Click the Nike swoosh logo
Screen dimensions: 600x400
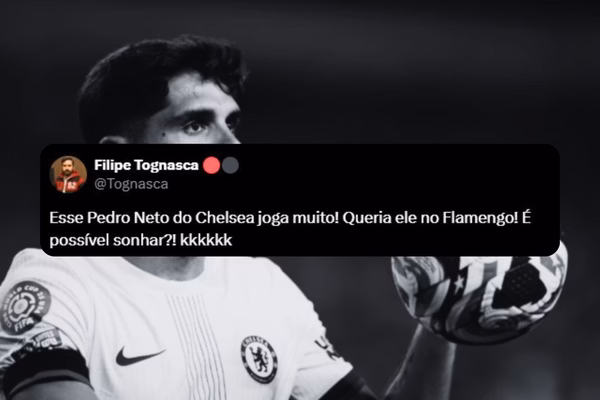coord(139,356)
